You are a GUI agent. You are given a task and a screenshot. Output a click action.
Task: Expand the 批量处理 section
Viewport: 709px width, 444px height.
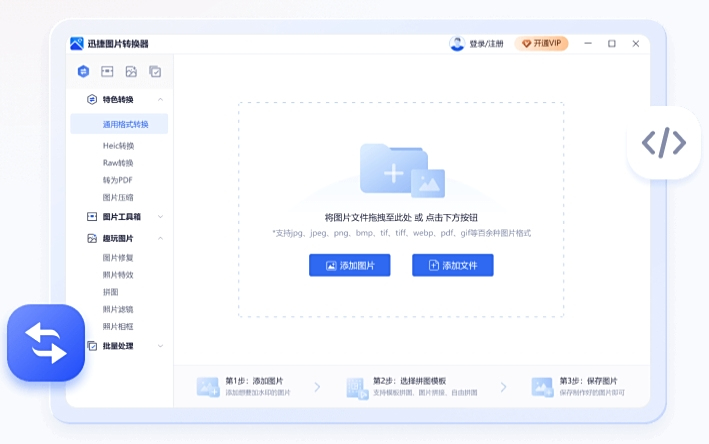click(161, 346)
